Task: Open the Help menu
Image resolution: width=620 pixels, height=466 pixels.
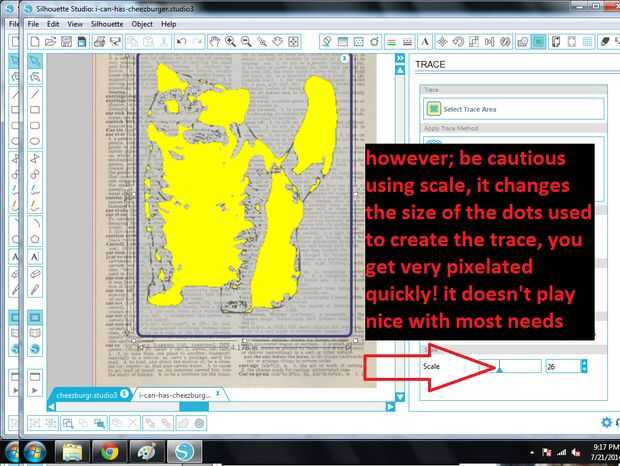Action: 168,24
